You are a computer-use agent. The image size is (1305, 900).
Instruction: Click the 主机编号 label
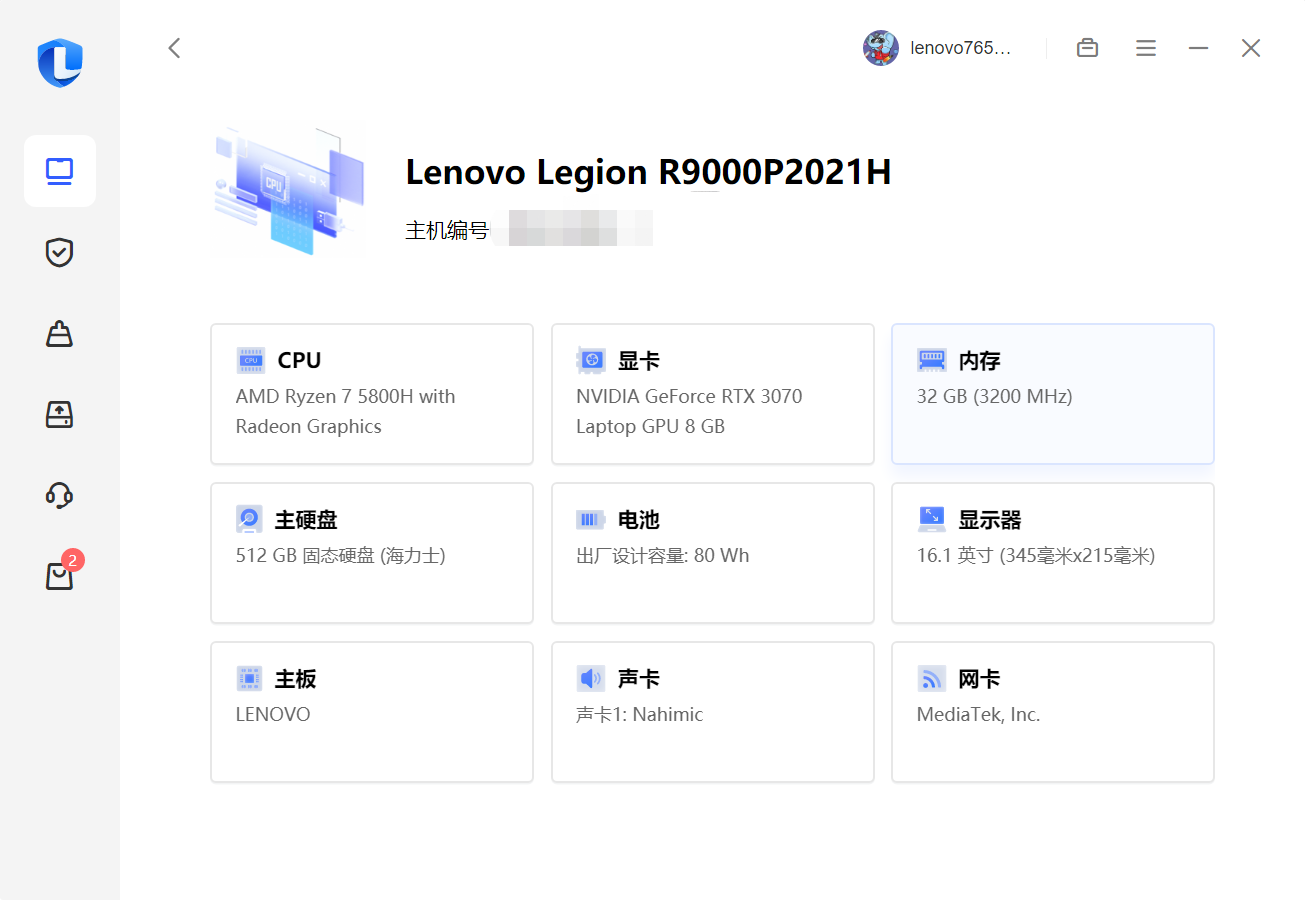(446, 230)
